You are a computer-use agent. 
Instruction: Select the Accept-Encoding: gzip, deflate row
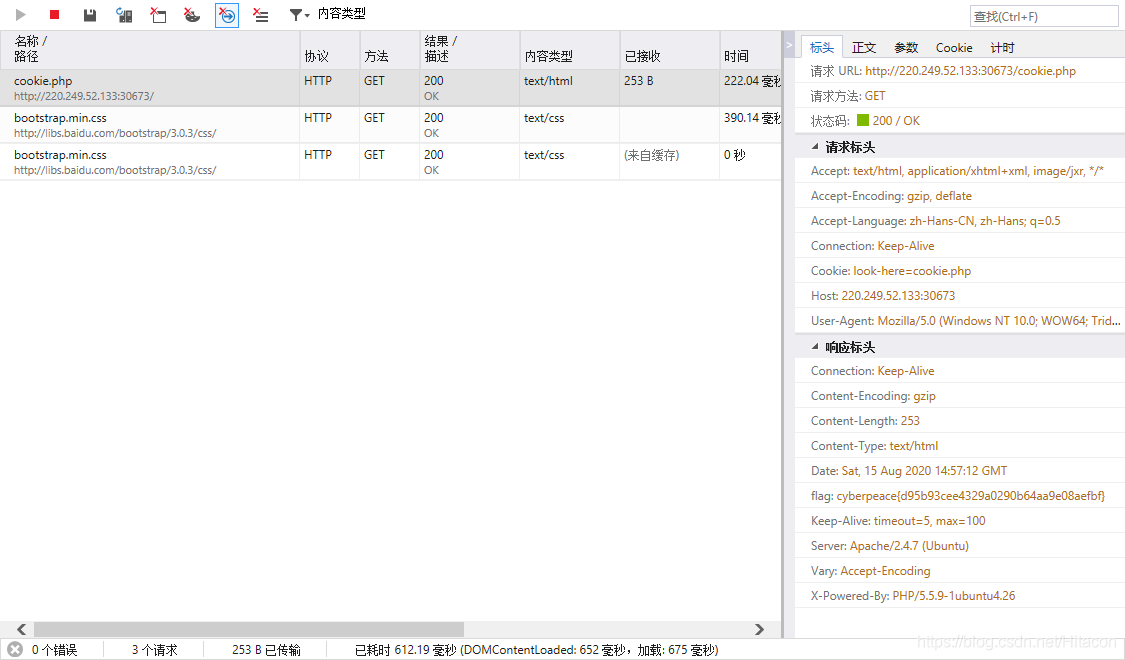(960, 196)
